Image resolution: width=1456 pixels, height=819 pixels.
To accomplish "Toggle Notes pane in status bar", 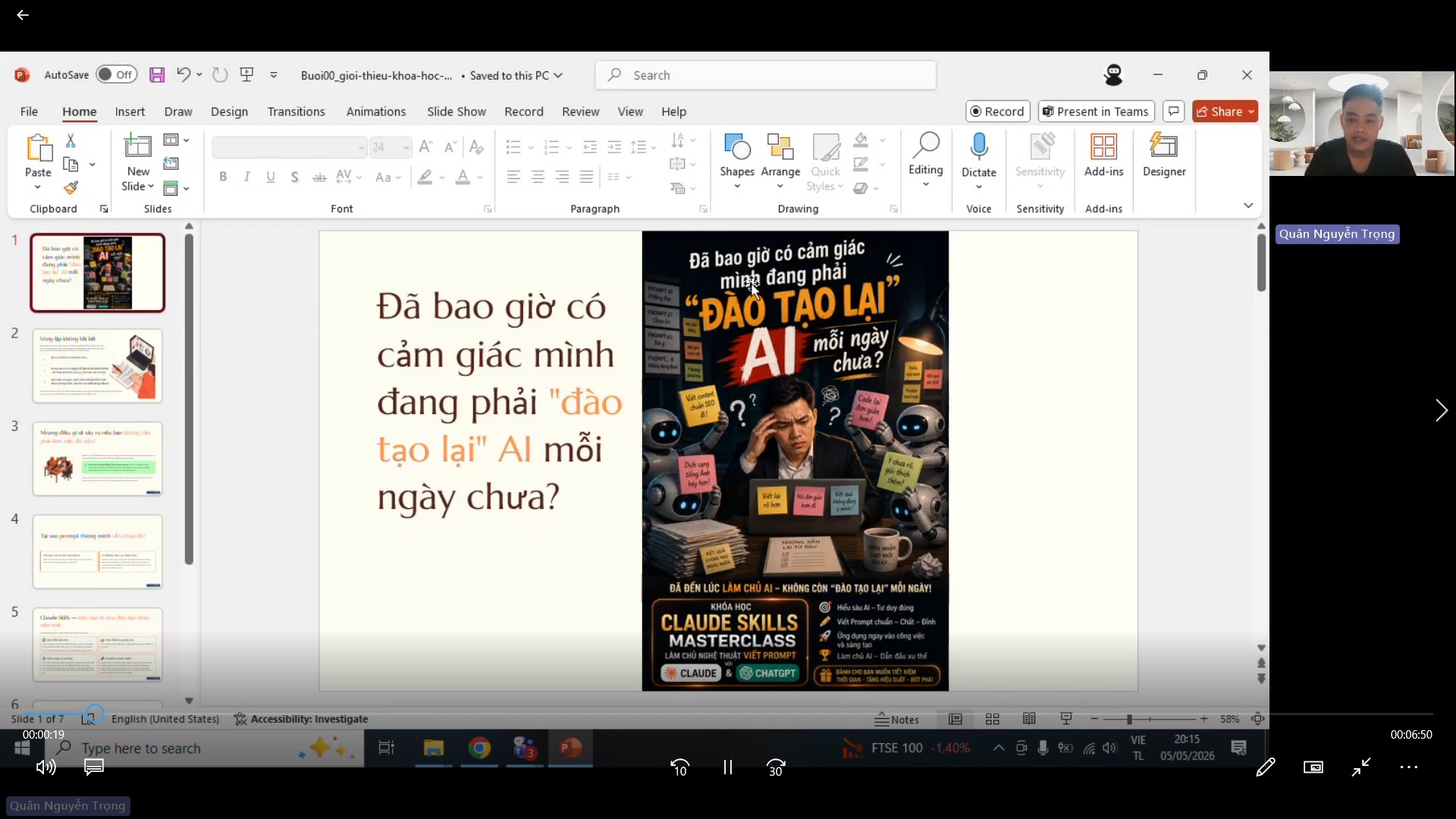I will [x=896, y=719].
